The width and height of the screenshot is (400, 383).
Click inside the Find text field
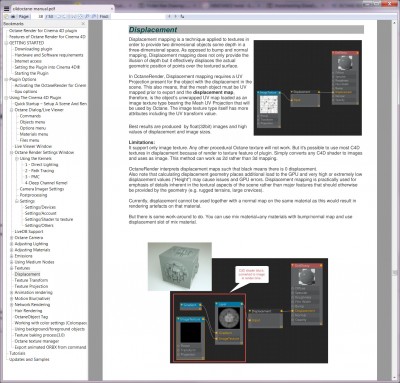[x=137, y=16]
